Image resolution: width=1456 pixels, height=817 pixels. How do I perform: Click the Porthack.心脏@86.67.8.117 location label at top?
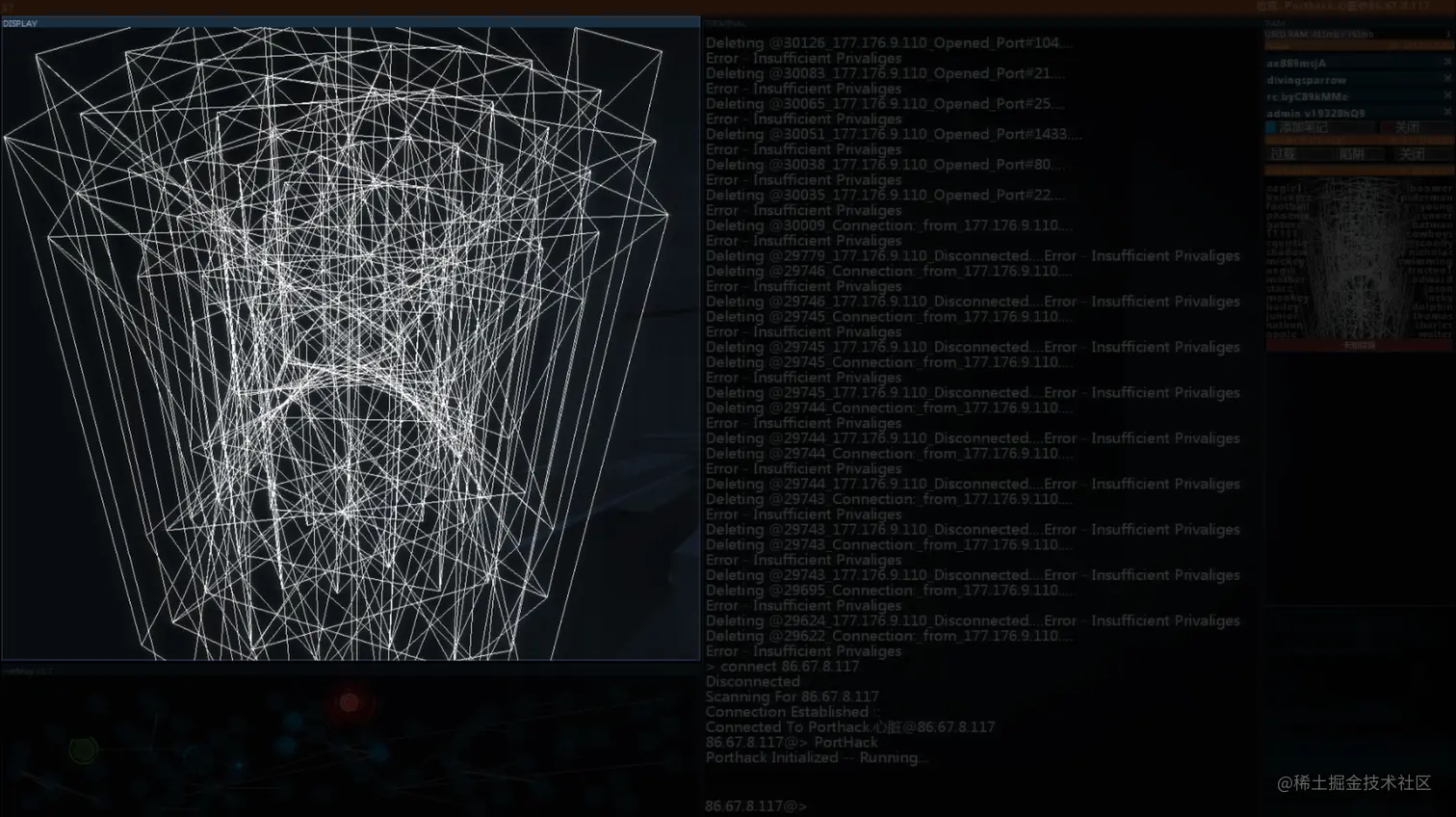tap(1343, 6)
